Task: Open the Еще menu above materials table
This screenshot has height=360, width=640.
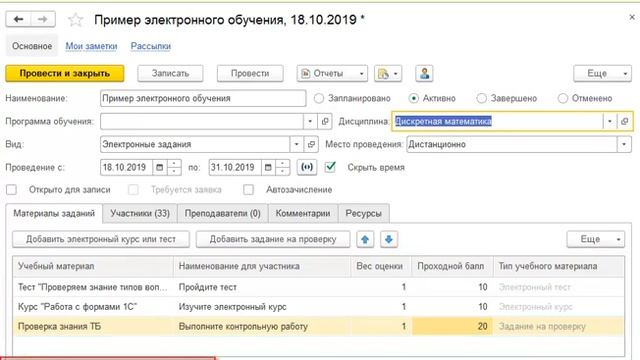Action: 596,239
